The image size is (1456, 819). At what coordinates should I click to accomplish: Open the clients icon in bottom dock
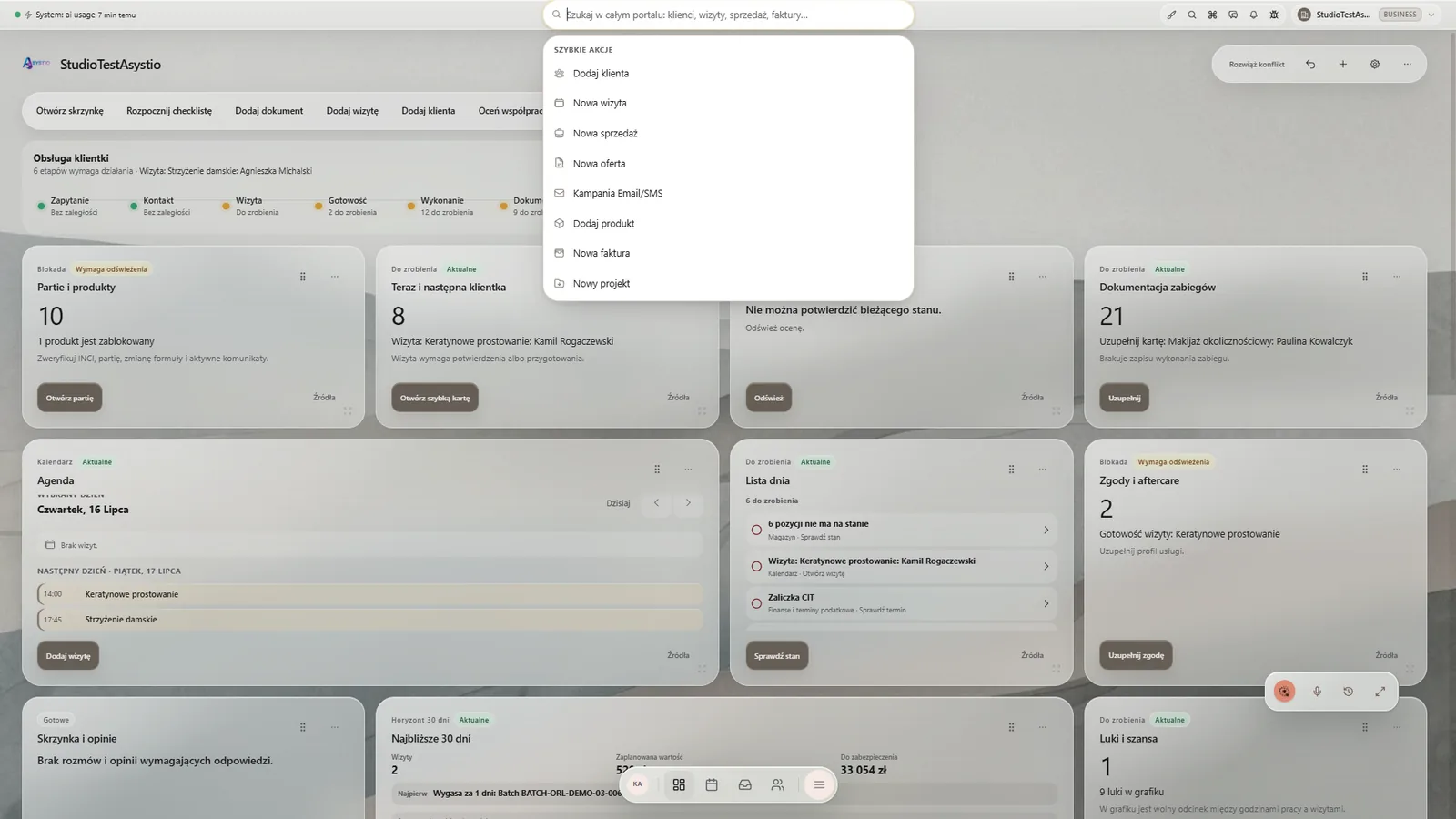pyautogui.click(x=777, y=784)
